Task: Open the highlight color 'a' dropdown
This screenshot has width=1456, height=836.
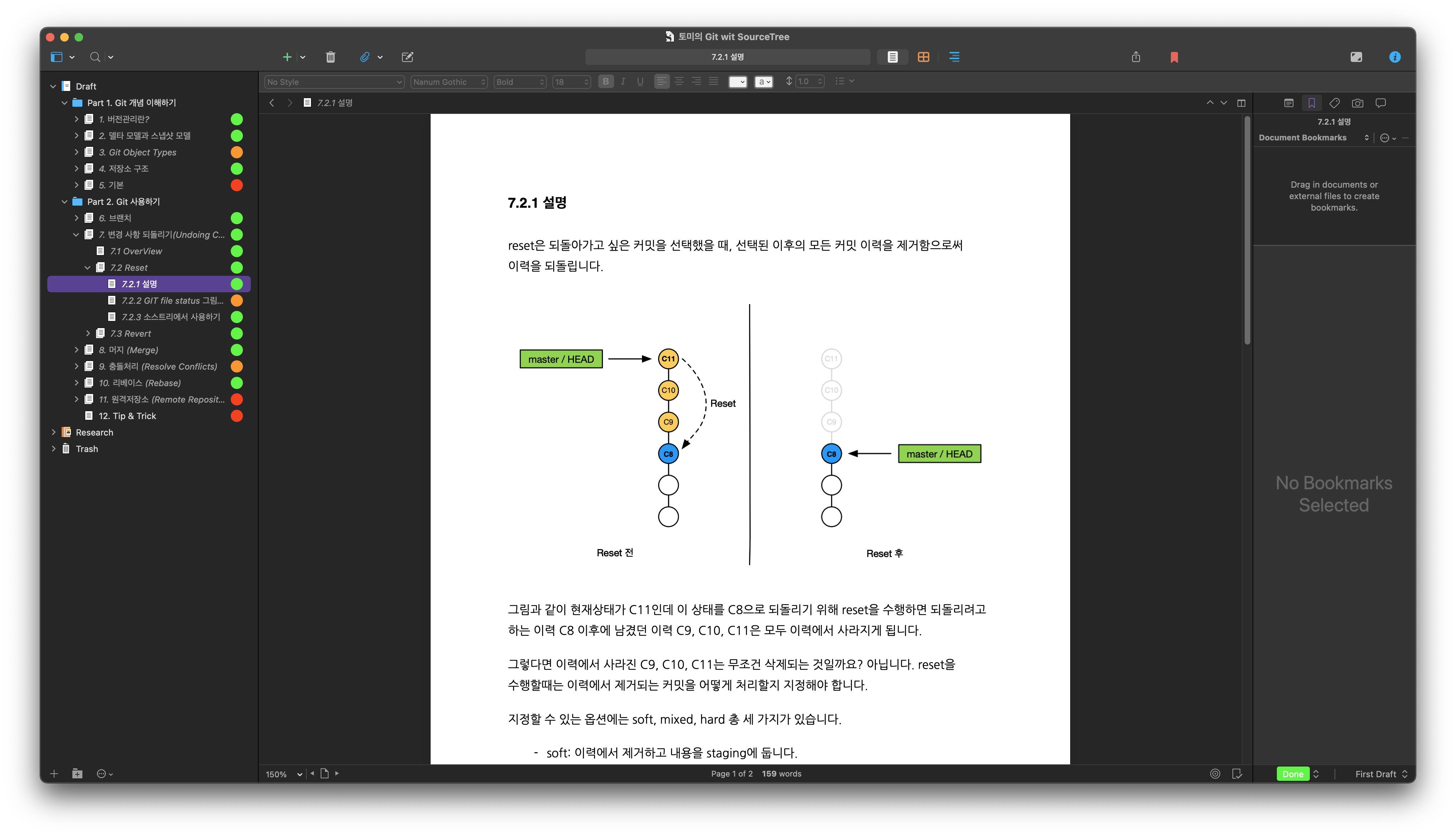Action: pyautogui.click(x=763, y=82)
